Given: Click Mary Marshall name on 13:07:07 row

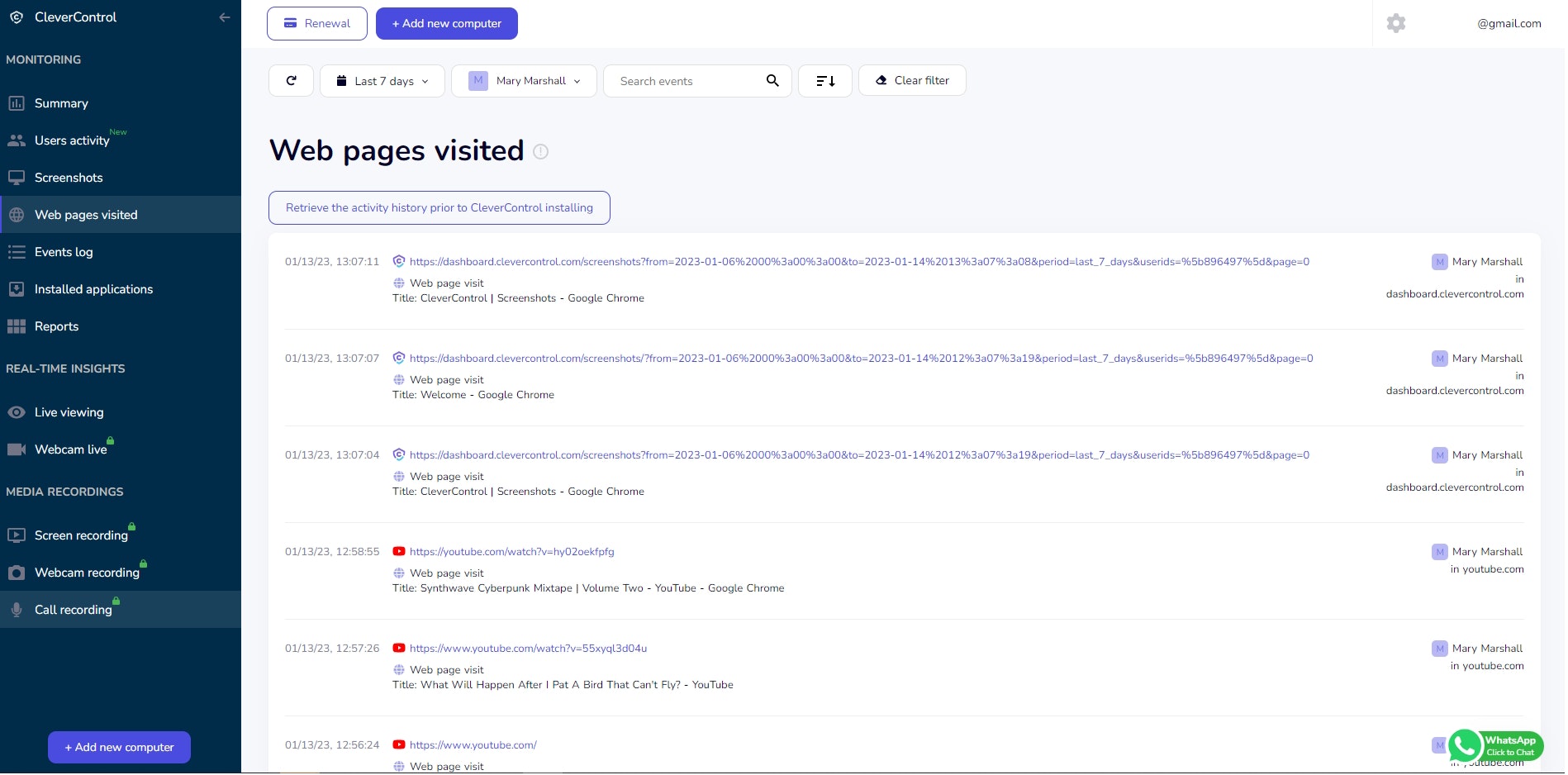Looking at the screenshot, I should point(1487,359).
